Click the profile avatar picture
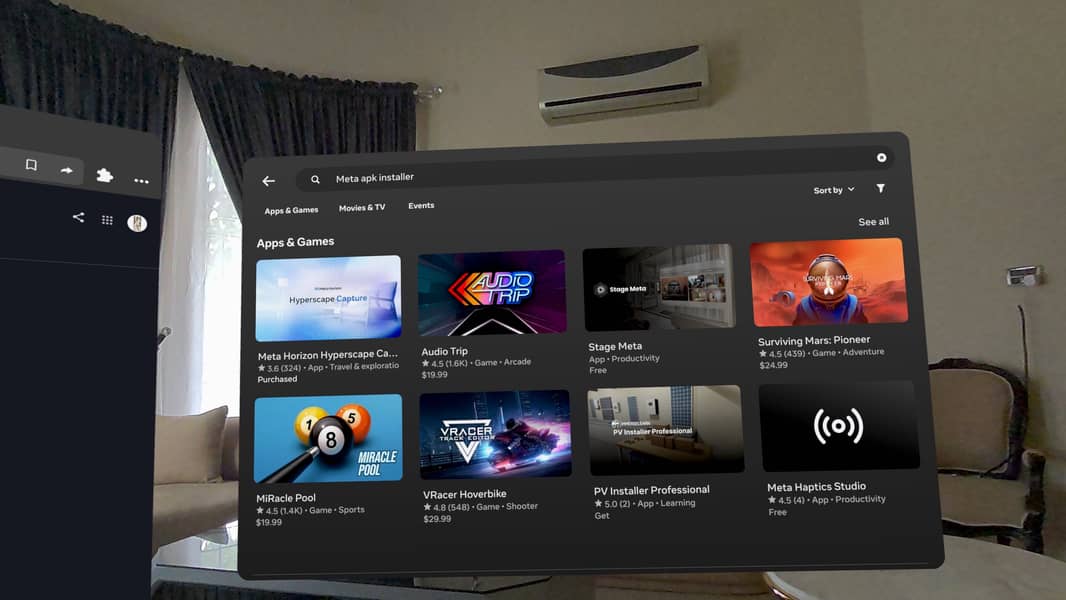The height and width of the screenshot is (600, 1066). [137, 223]
